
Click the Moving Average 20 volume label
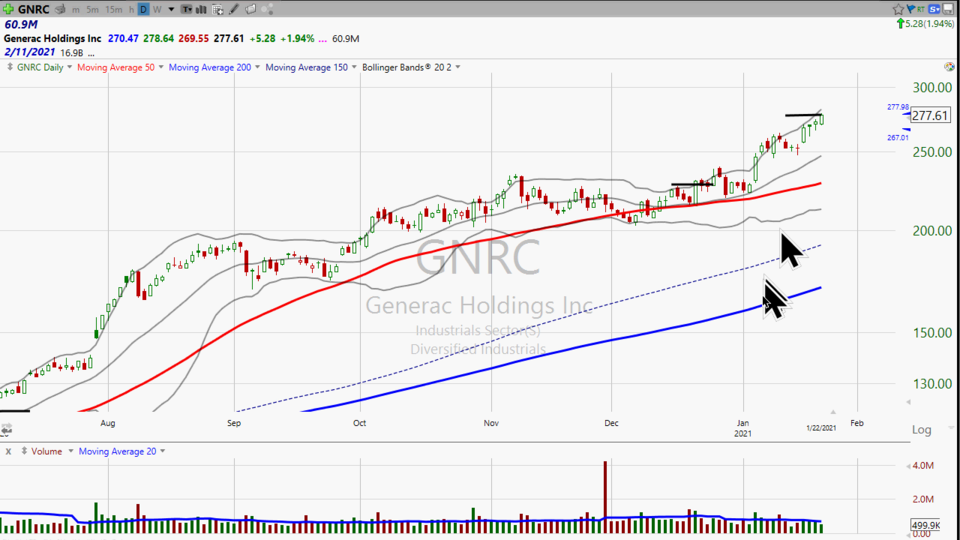pyautogui.click(x=117, y=451)
